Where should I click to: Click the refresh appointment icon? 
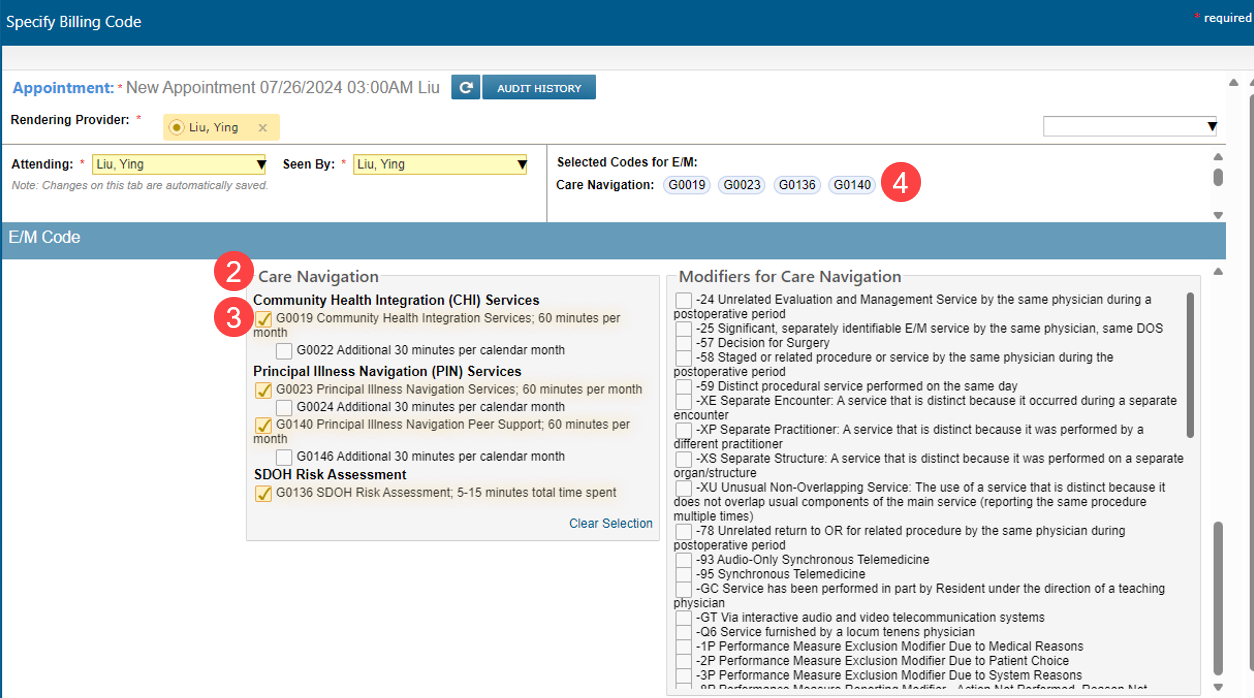pyautogui.click(x=465, y=88)
